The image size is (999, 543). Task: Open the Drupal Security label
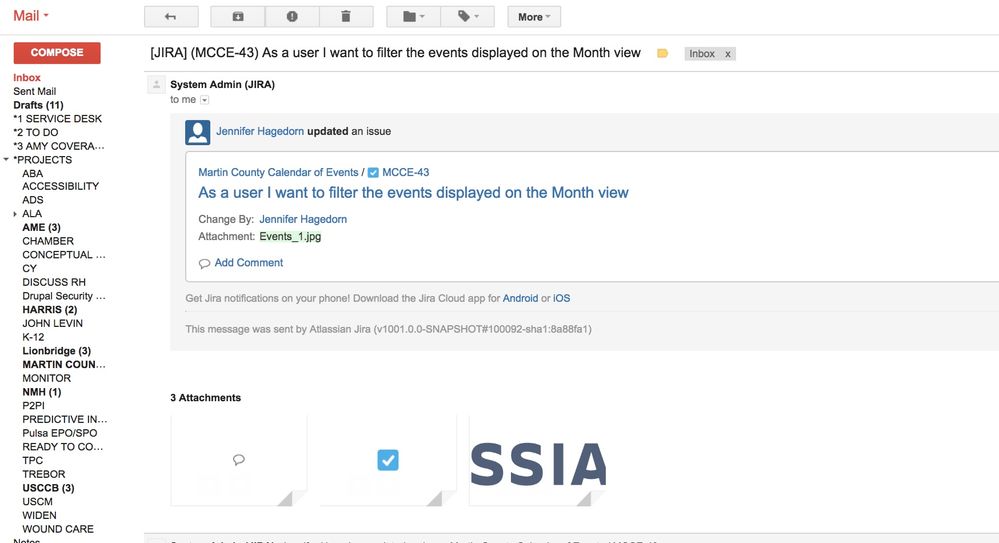pyautogui.click(x=64, y=296)
